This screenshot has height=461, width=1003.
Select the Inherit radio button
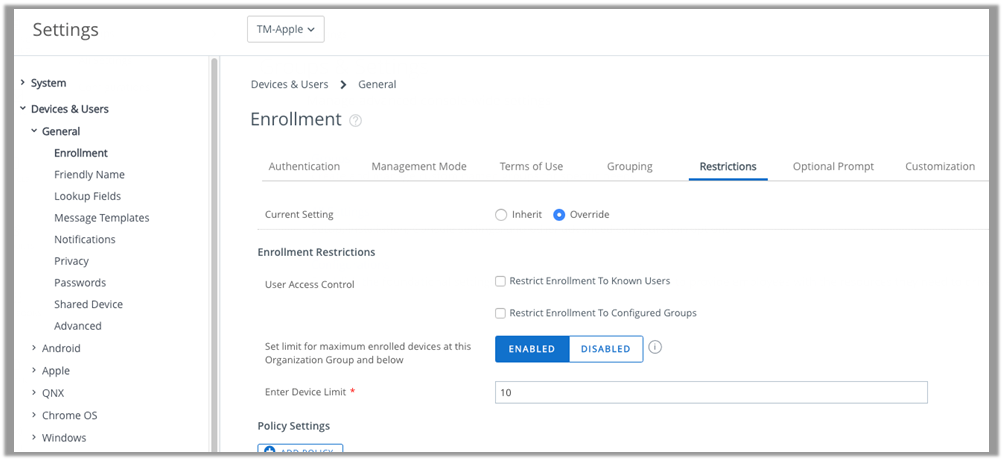point(501,215)
